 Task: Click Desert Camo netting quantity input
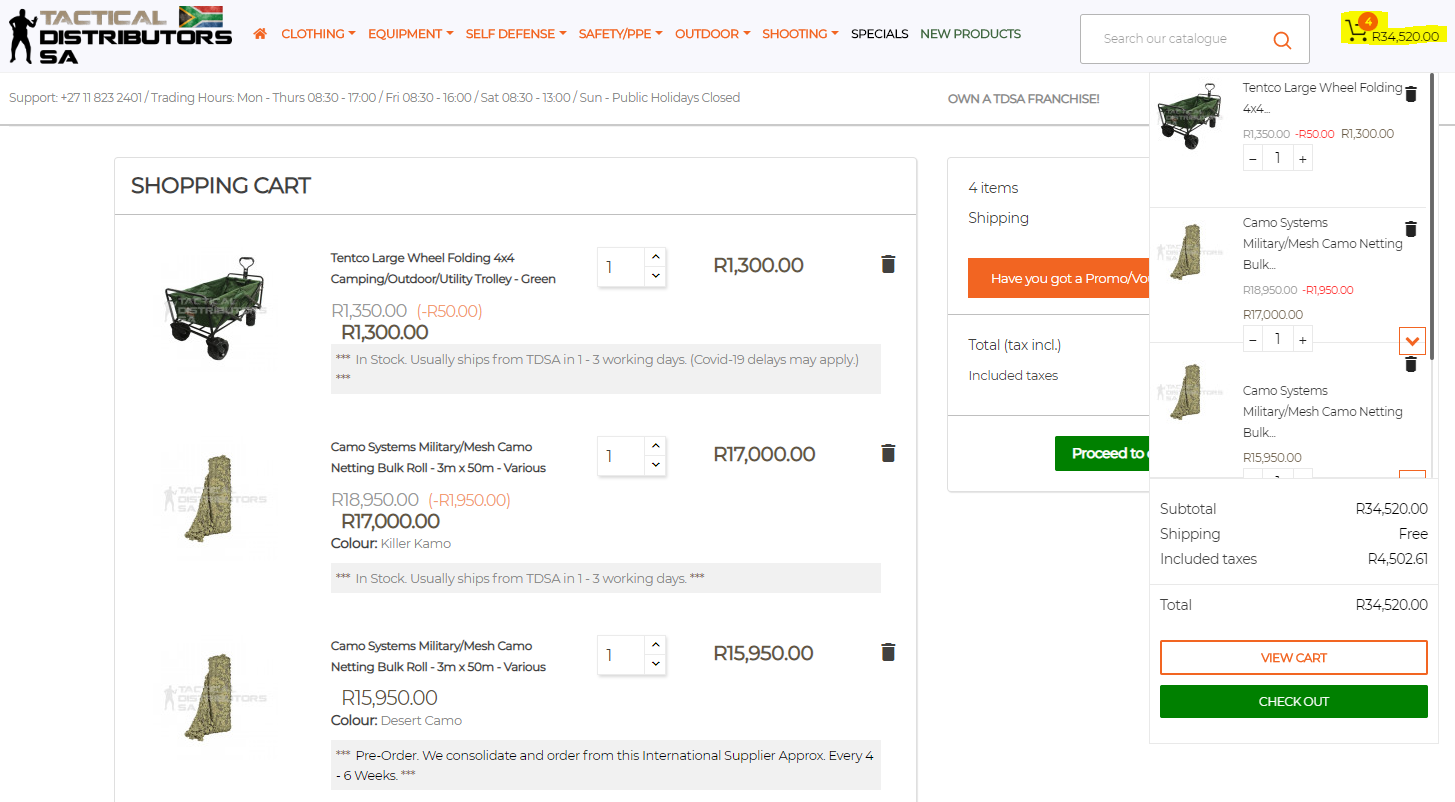click(621, 655)
